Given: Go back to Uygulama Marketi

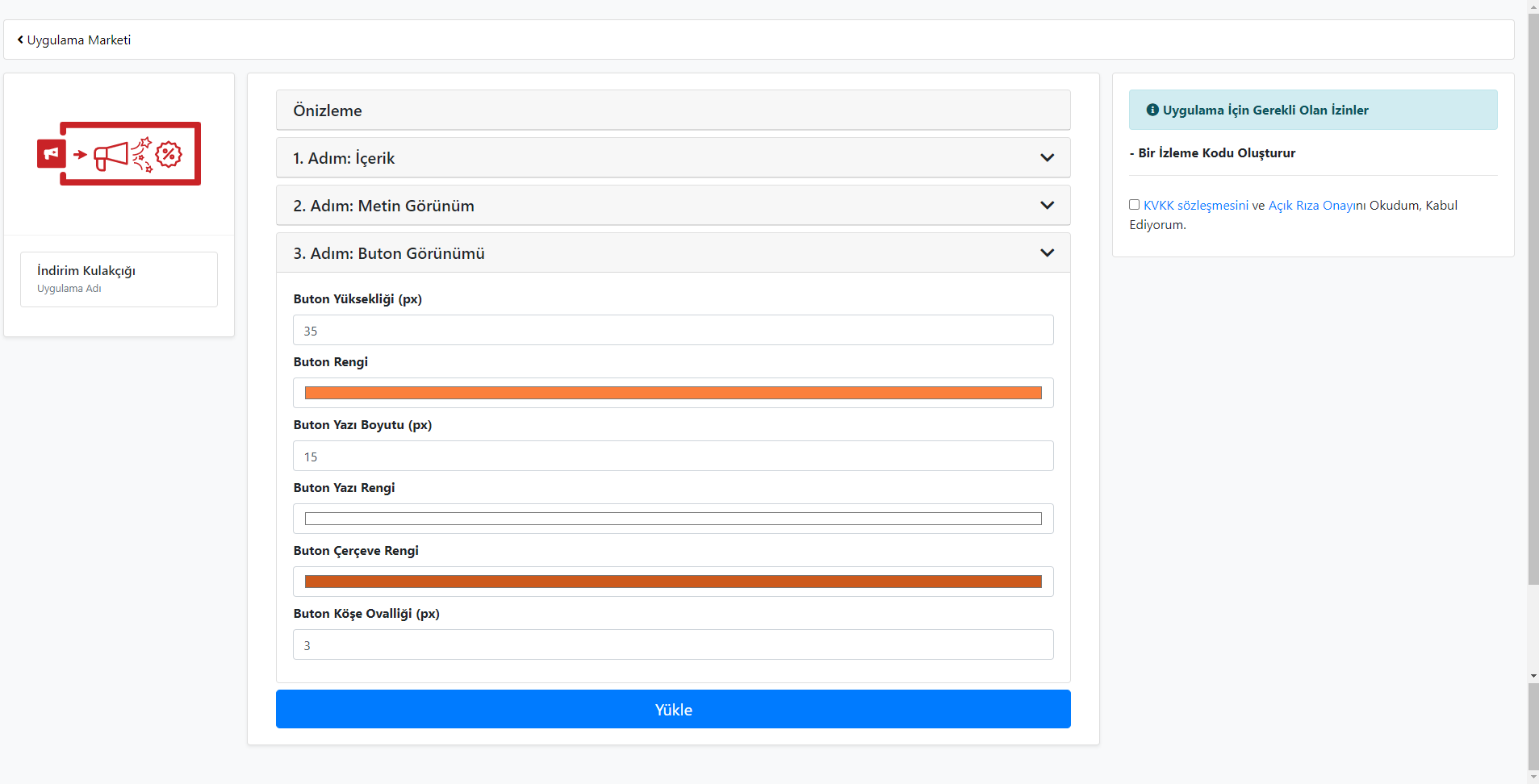Looking at the screenshot, I should point(74,40).
